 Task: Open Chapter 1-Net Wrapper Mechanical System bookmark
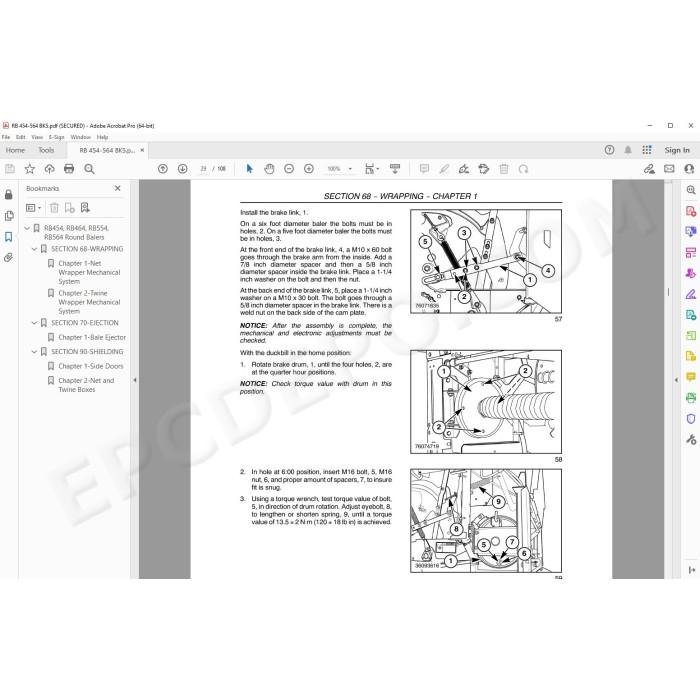click(x=89, y=272)
